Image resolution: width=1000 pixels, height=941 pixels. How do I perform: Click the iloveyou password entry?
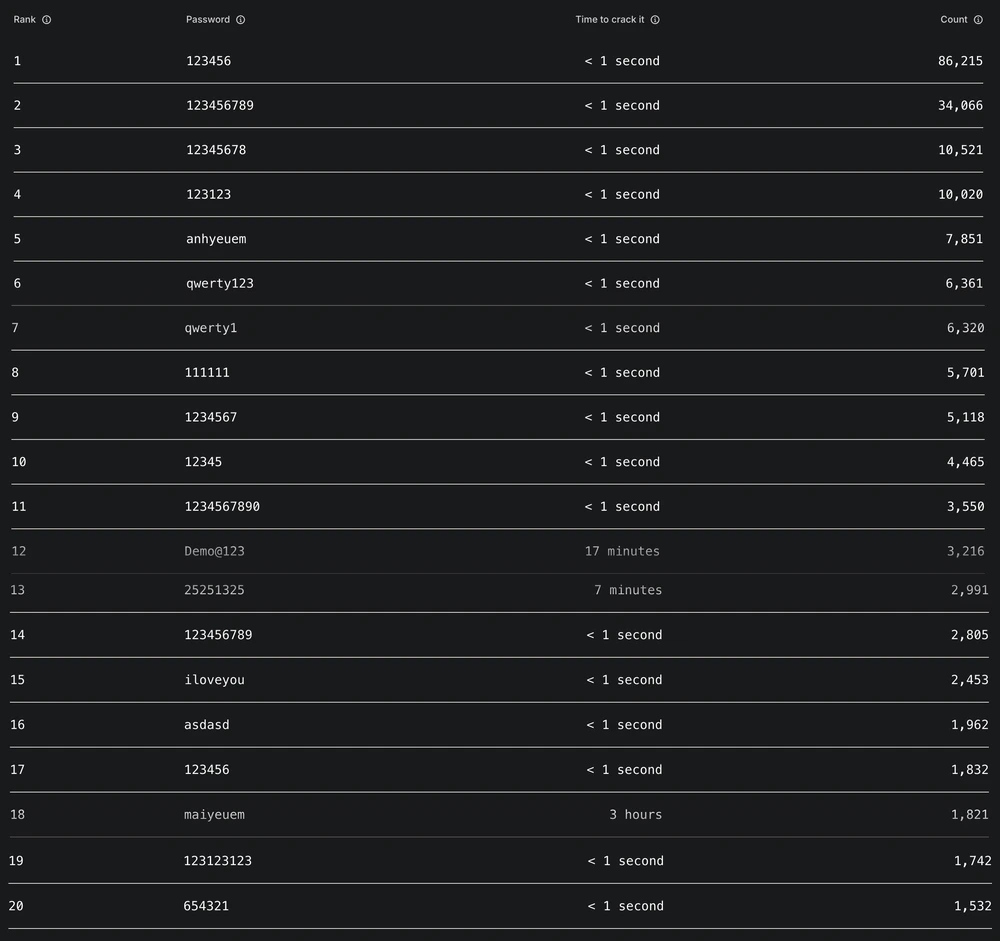coord(215,680)
